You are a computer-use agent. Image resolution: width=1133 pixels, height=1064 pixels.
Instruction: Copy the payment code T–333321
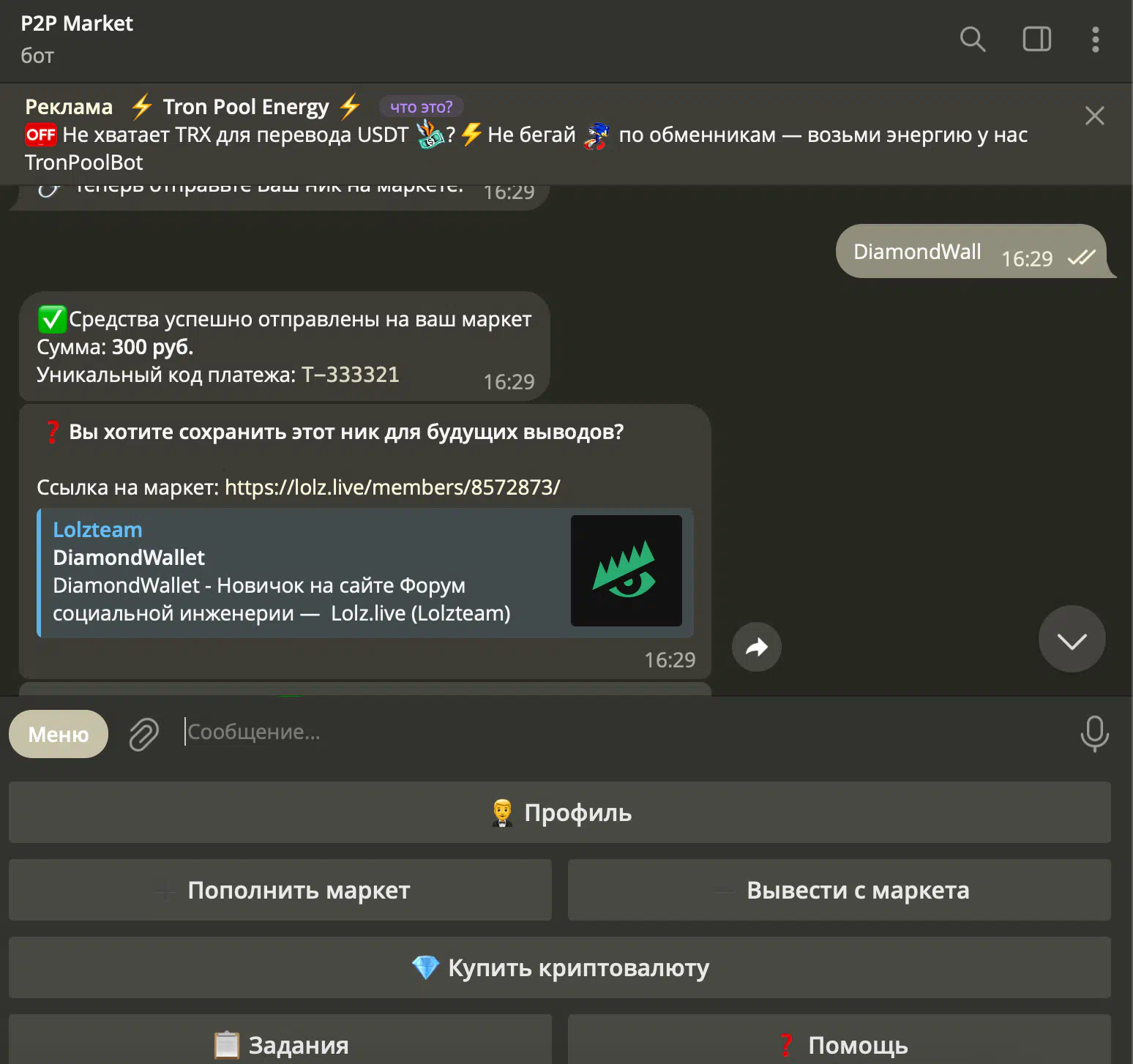[x=351, y=375]
